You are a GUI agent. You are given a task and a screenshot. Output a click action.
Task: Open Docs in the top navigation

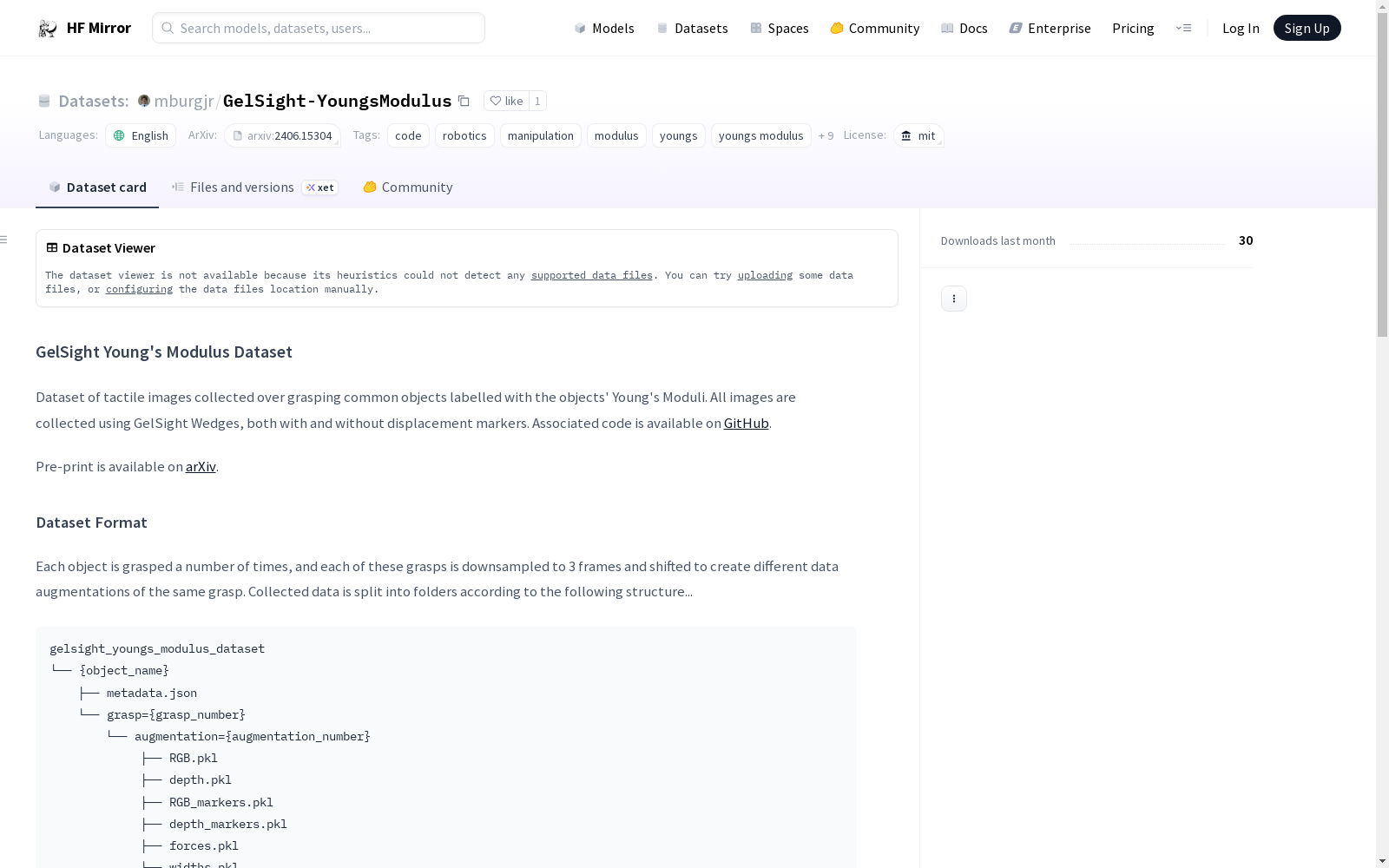pyautogui.click(x=964, y=28)
